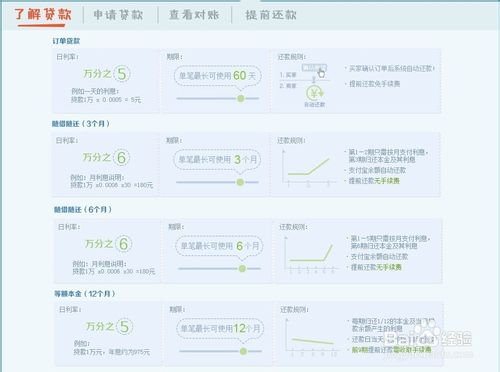
Task: Click 买家确认订单后系统自动还款 text
Action: [392, 69]
